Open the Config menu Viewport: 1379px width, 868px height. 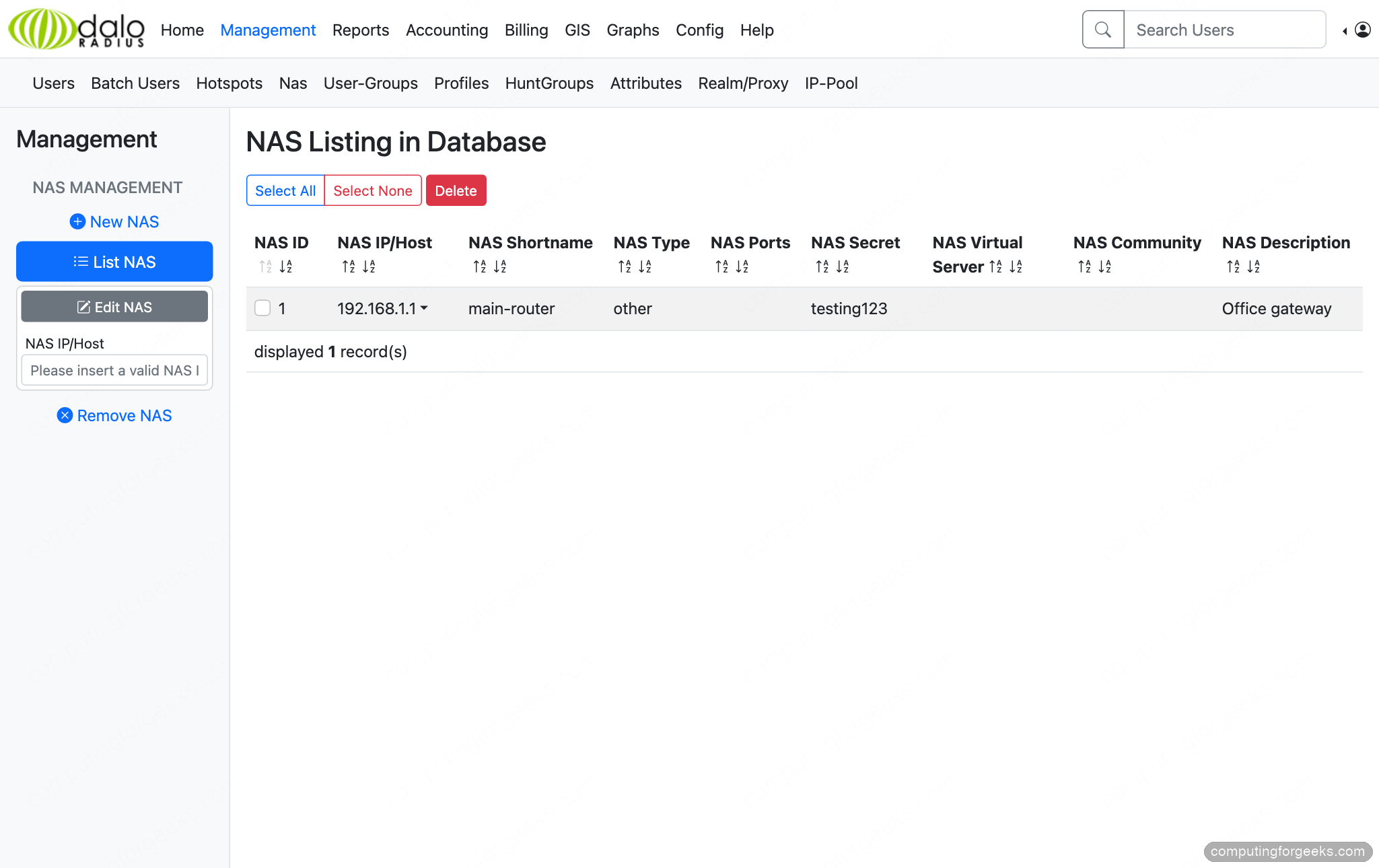click(700, 30)
